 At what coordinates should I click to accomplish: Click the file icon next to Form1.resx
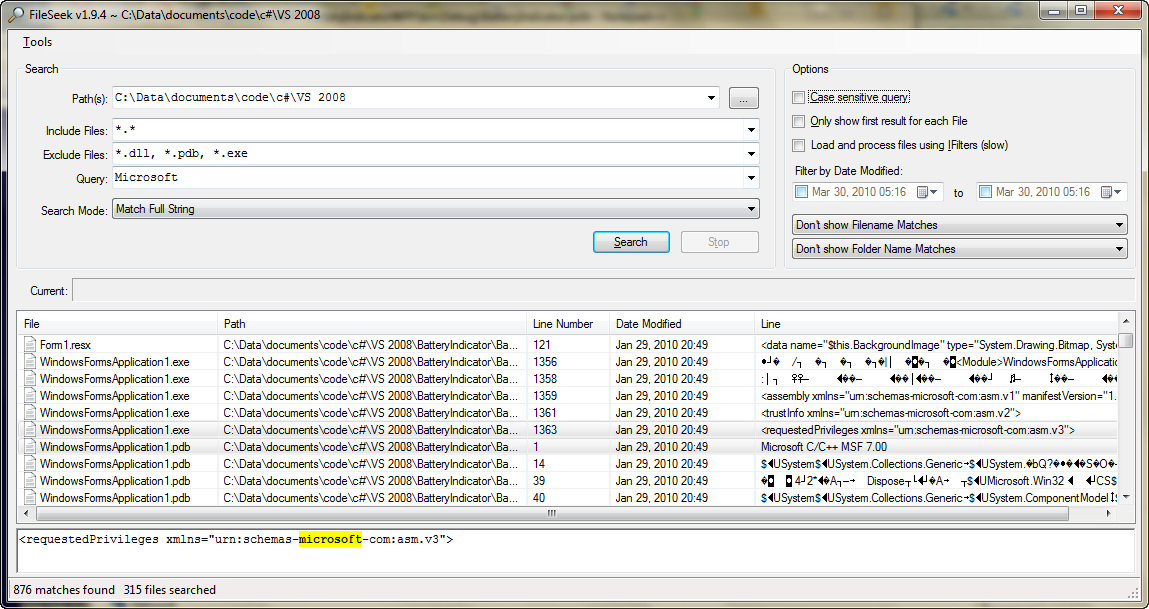(x=31, y=344)
